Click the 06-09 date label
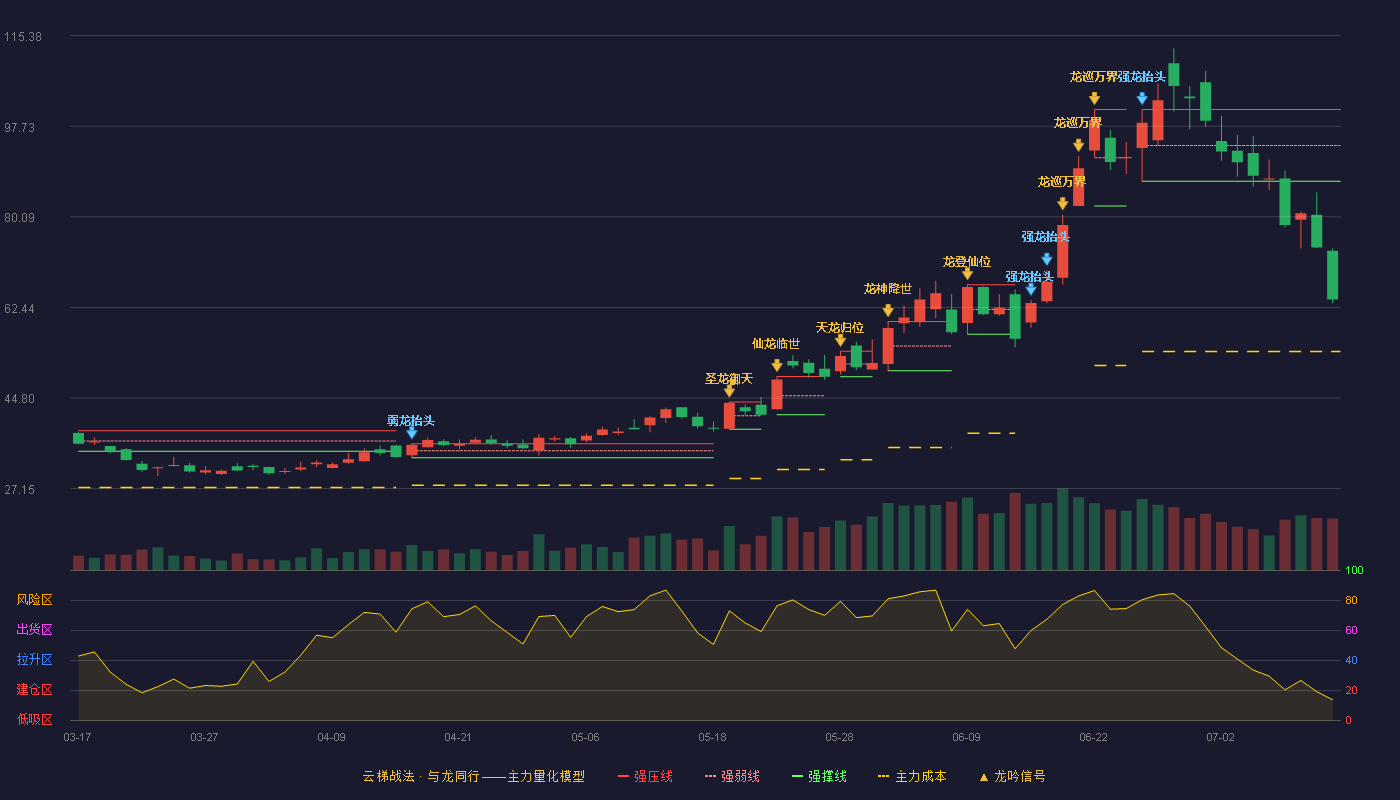The height and width of the screenshot is (800, 1400). [x=966, y=737]
